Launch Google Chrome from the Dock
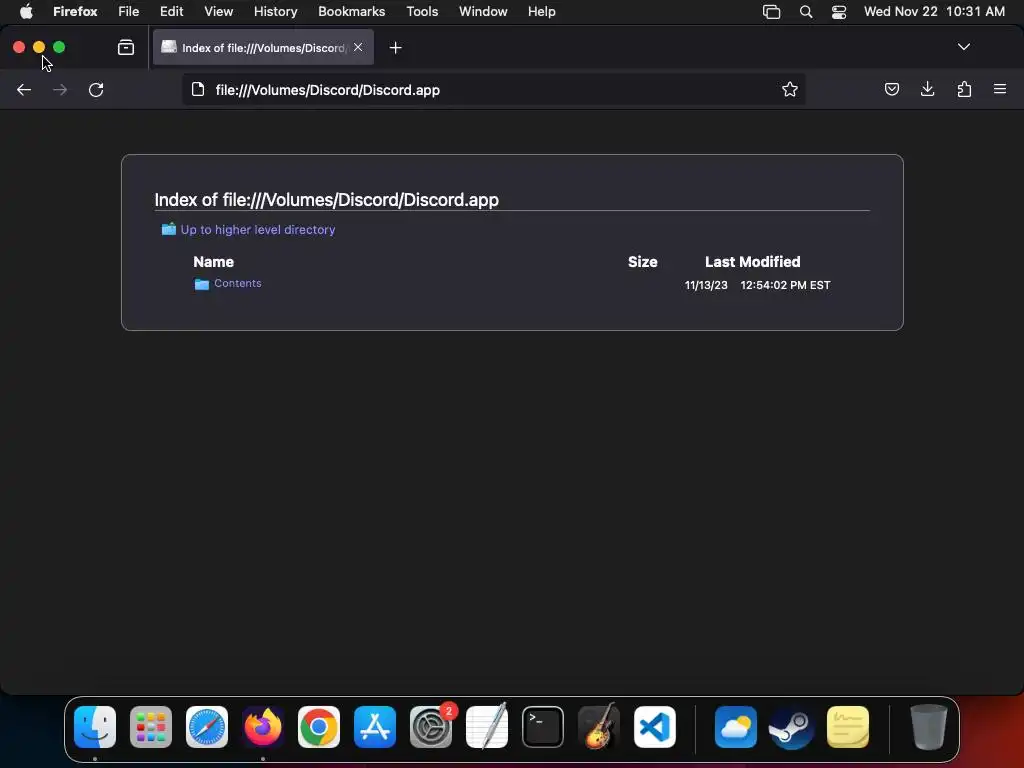Viewport: 1024px width, 768px height. point(319,727)
